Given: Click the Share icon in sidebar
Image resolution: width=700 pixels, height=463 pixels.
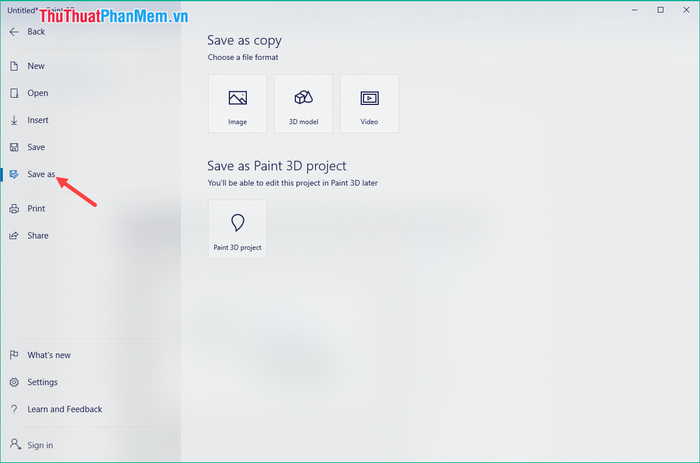Looking at the screenshot, I should (14, 236).
